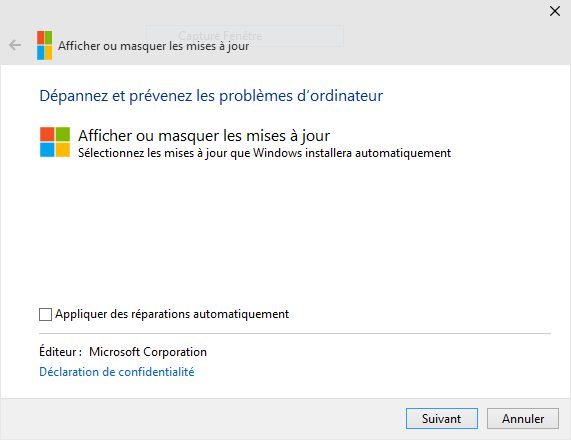
Task: Click the Suivant button
Action: tap(442, 419)
